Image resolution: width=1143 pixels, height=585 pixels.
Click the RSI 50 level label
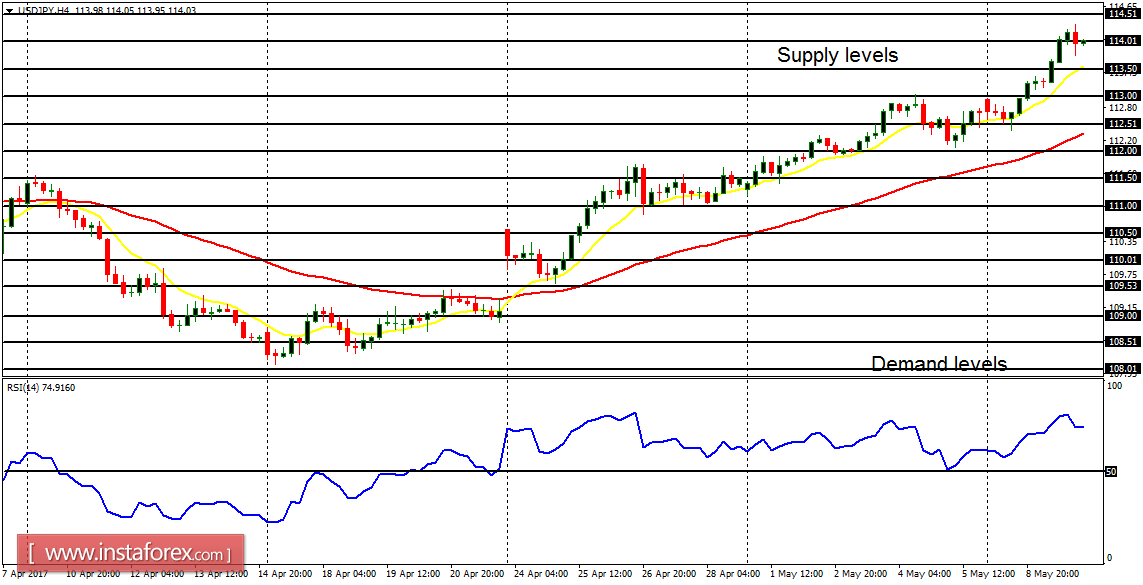click(x=1112, y=472)
